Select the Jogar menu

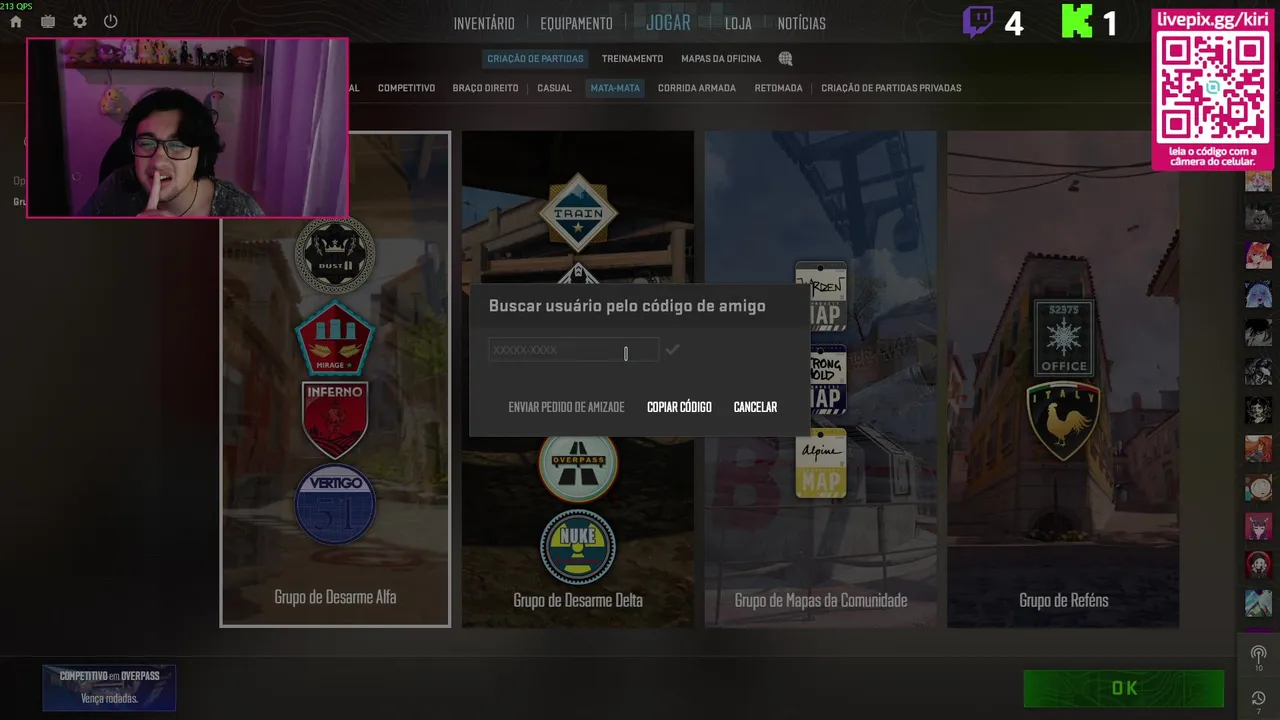[x=668, y=22]
